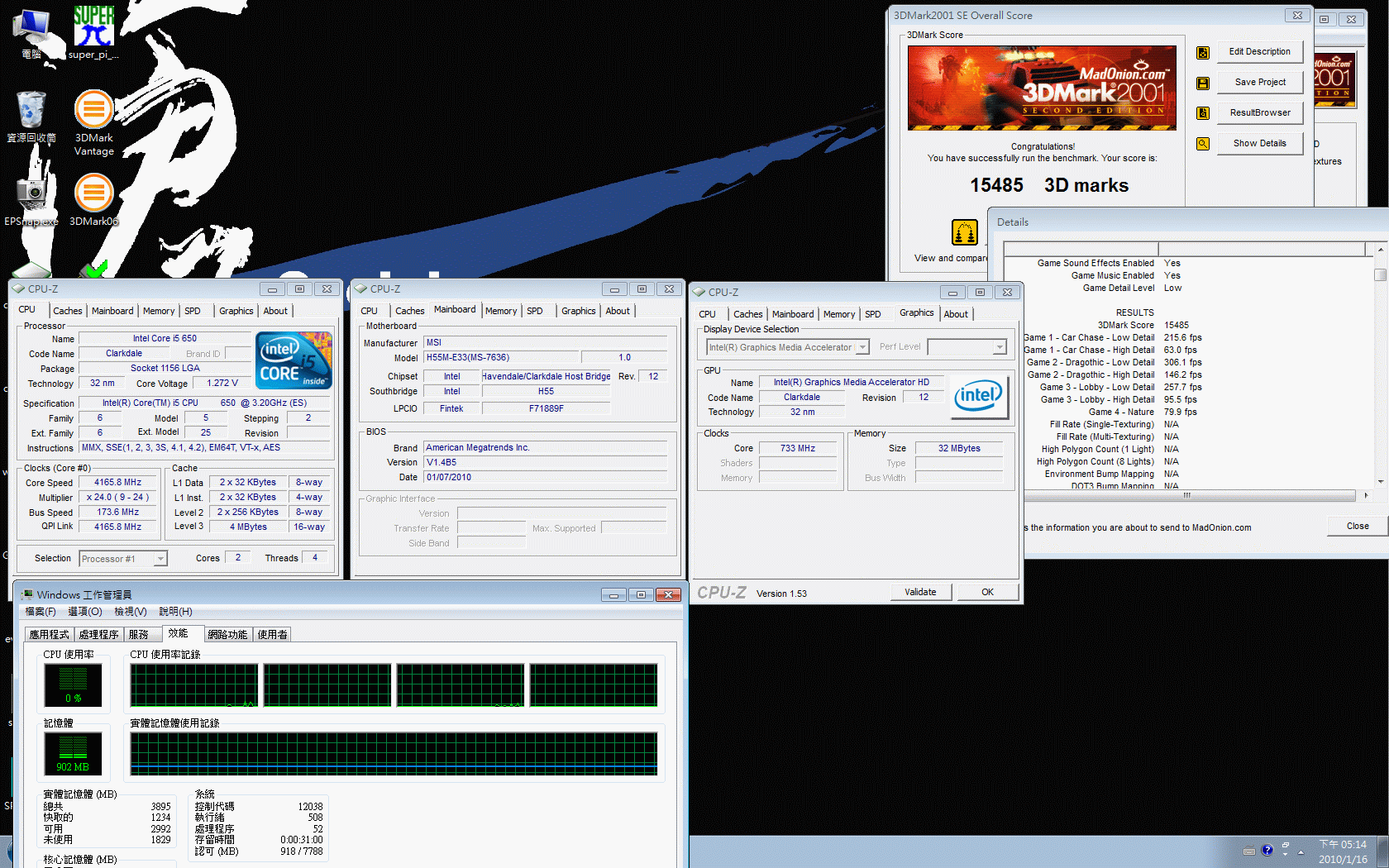This screenshot has width=1389, height=868.
Task: Click the Intel logo in Graphics tab
Action: 980,397
